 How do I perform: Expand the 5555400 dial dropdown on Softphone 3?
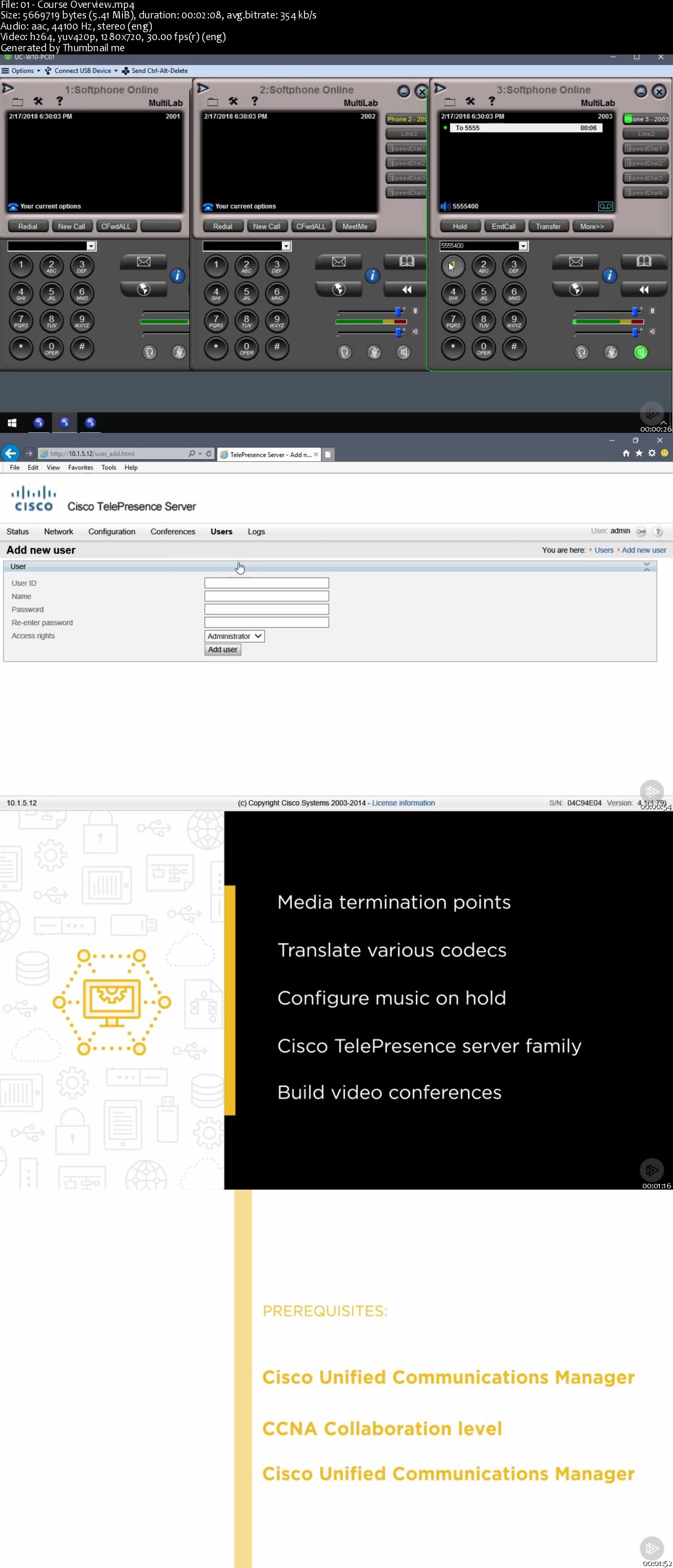point(524,246)
